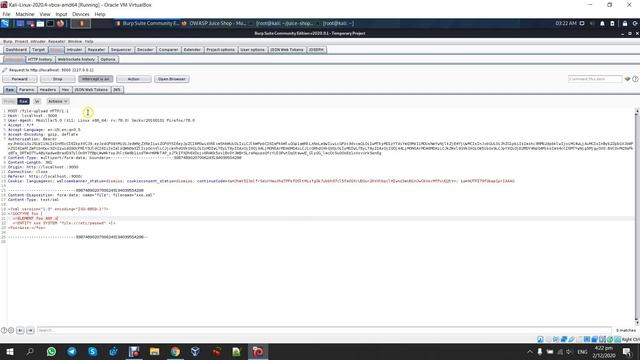The image size is (640, 360).
Task: Open the Kali applications menu icon
Action: pos(5,24)
